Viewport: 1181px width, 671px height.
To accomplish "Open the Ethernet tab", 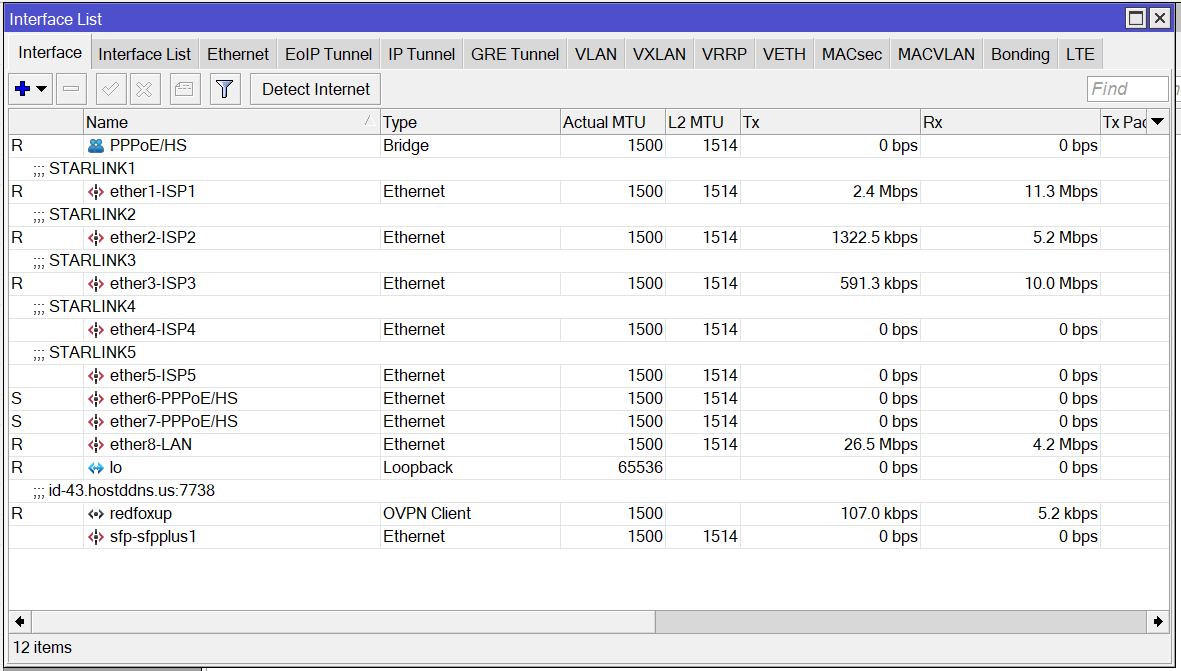I will click(x=238, y=54).
